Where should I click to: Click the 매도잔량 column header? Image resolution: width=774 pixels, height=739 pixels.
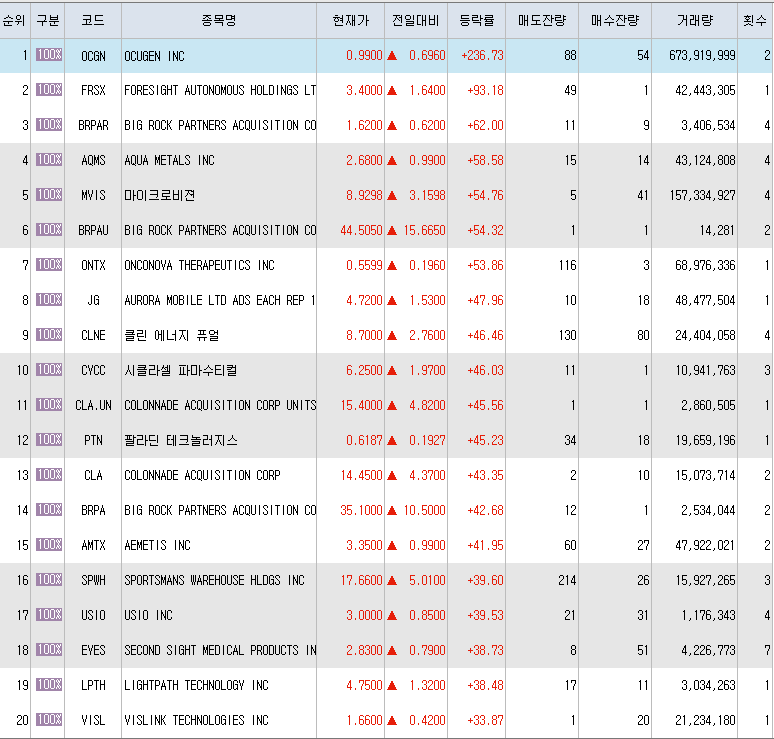542,20
